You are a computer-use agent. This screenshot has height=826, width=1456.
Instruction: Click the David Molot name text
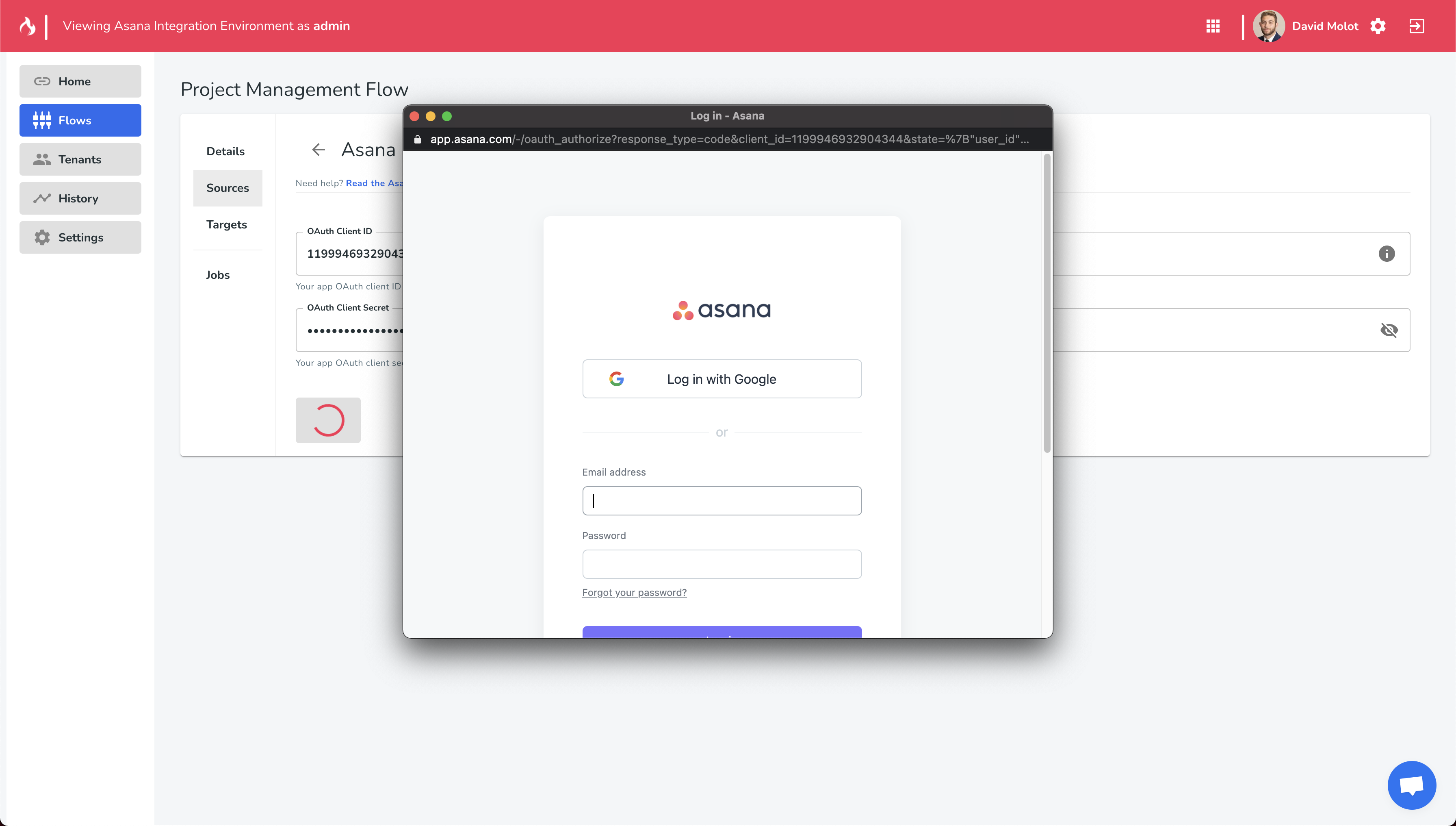(x=1325, y=26)
